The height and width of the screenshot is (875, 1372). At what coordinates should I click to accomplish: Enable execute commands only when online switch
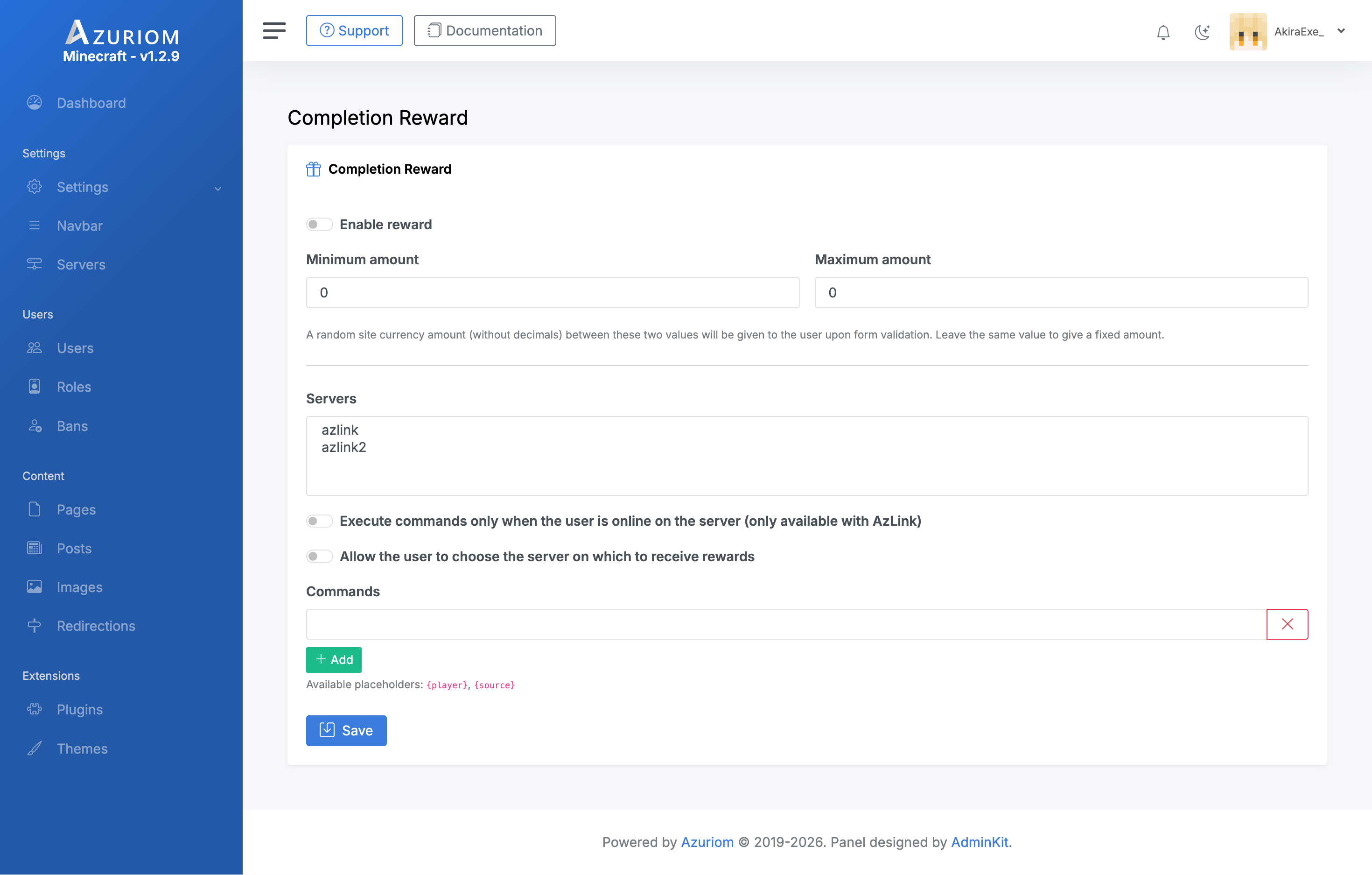[319, 521]
